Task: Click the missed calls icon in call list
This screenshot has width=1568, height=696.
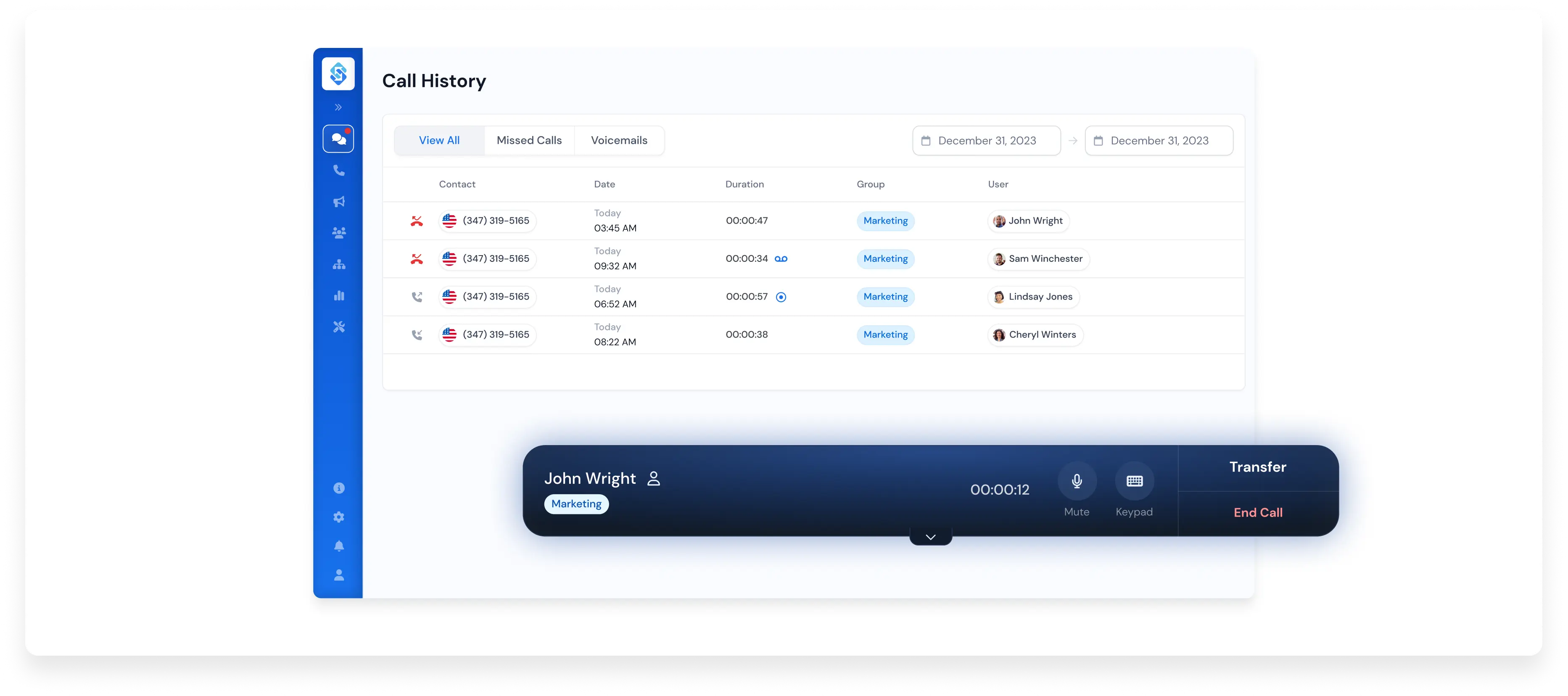Action: click(416, 220)
